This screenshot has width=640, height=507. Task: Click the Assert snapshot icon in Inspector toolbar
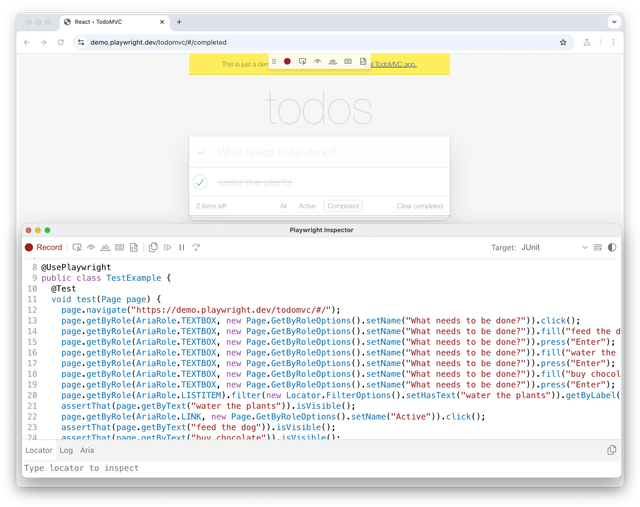click(133, 247)
